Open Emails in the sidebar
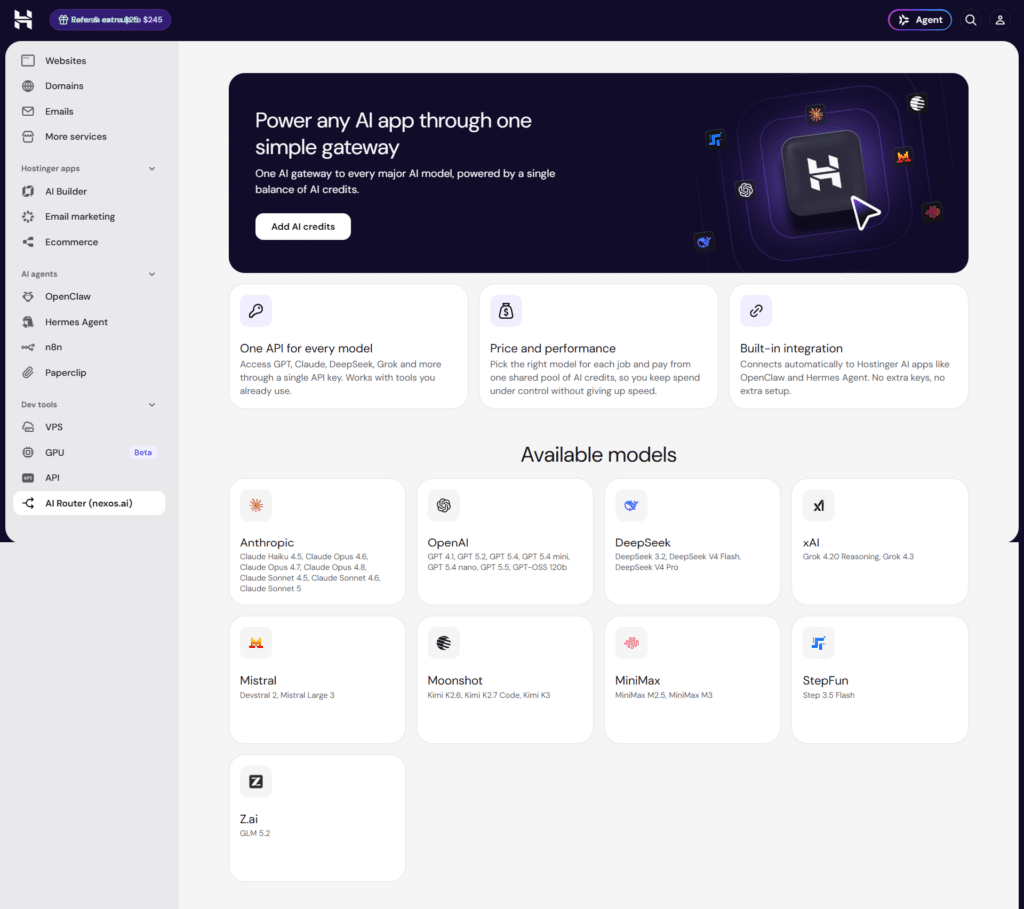Viewport: 1024px width, 909px height. tap(89, 111)
